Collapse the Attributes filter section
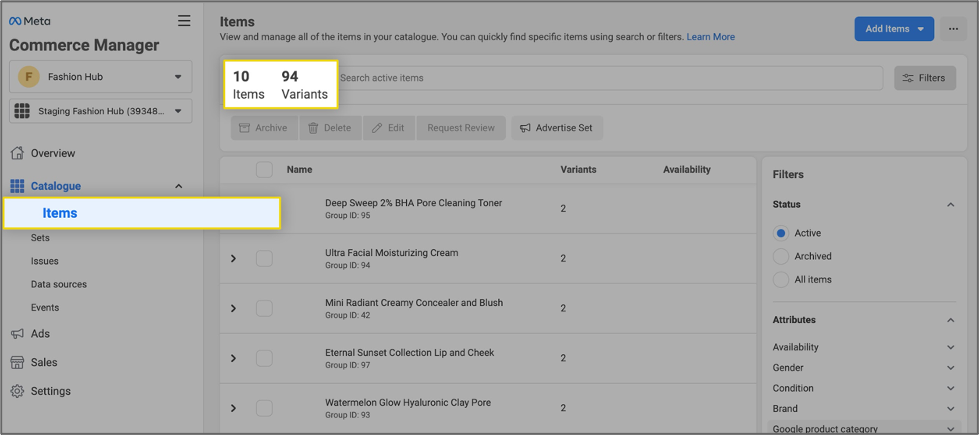The image size is (979, 435). tap(950, 320)
